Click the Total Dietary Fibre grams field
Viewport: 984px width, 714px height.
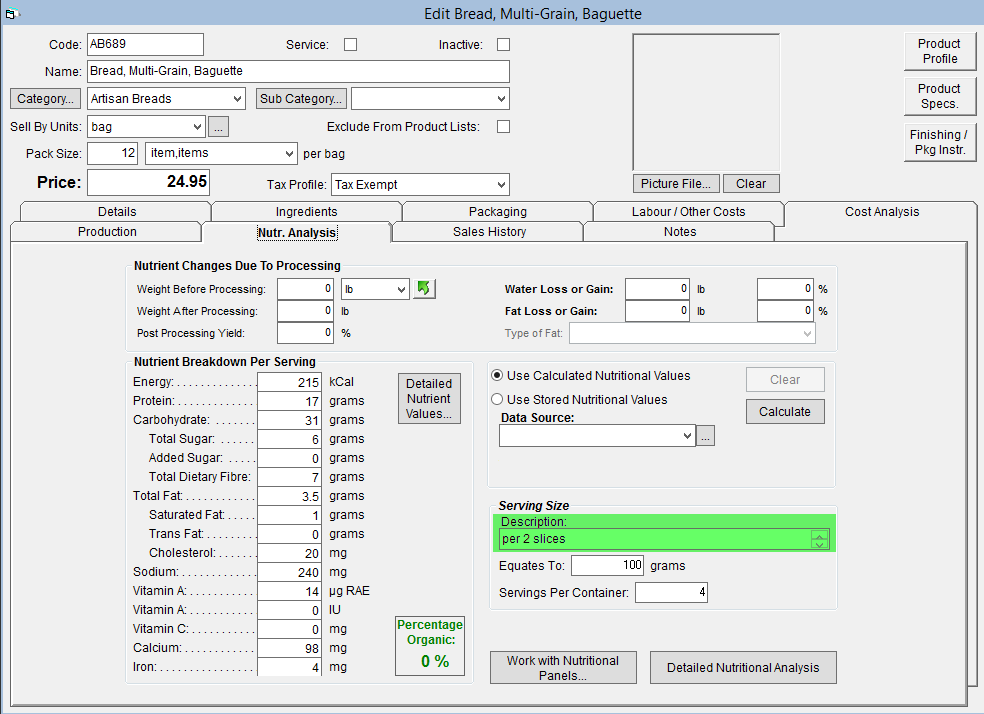pos(289,477)
